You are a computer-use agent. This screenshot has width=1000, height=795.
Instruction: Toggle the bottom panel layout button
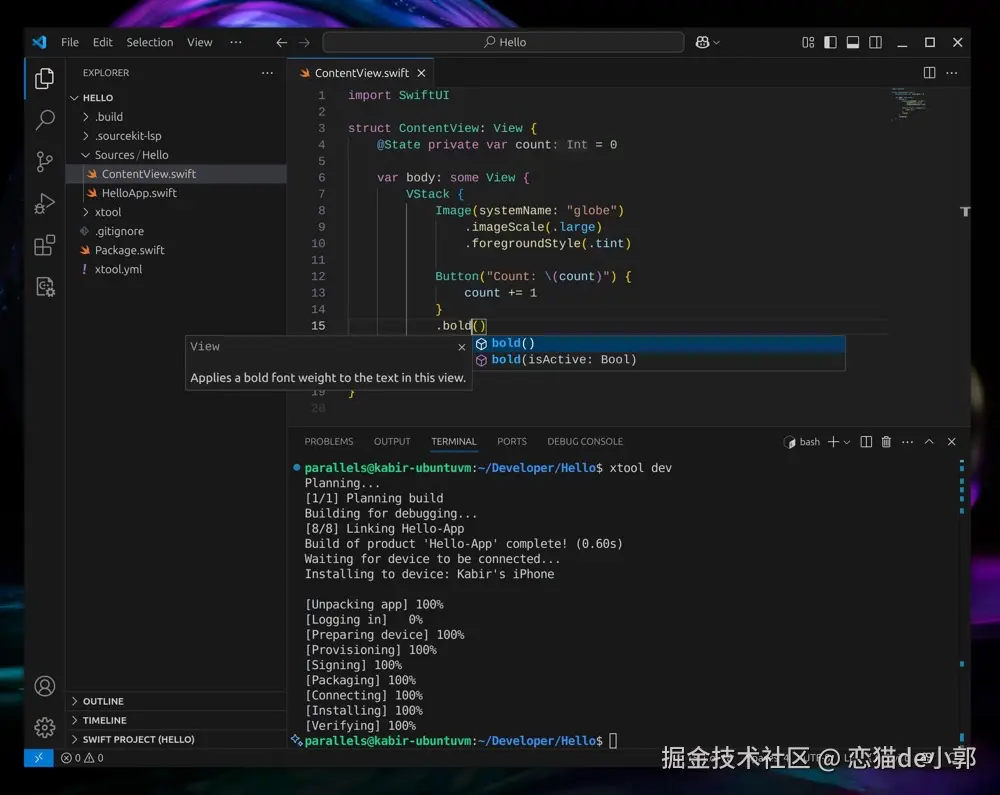(853, 42)
